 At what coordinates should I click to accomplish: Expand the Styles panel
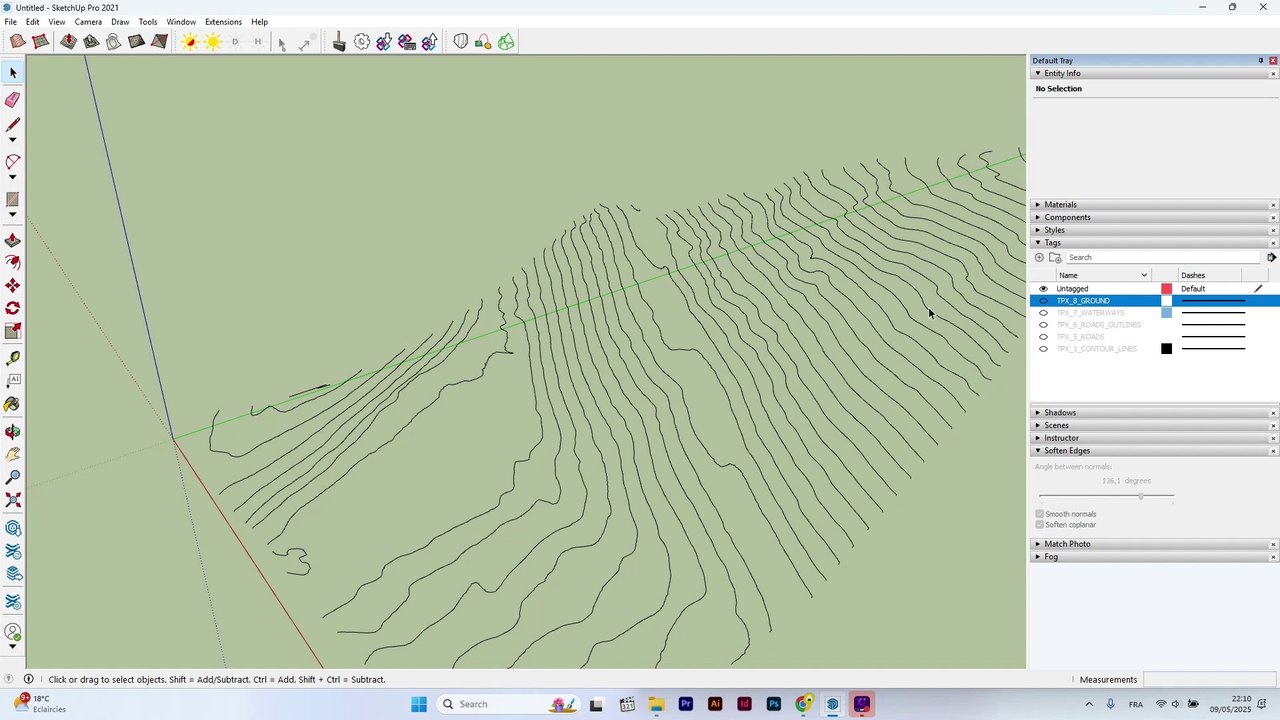1038,230
